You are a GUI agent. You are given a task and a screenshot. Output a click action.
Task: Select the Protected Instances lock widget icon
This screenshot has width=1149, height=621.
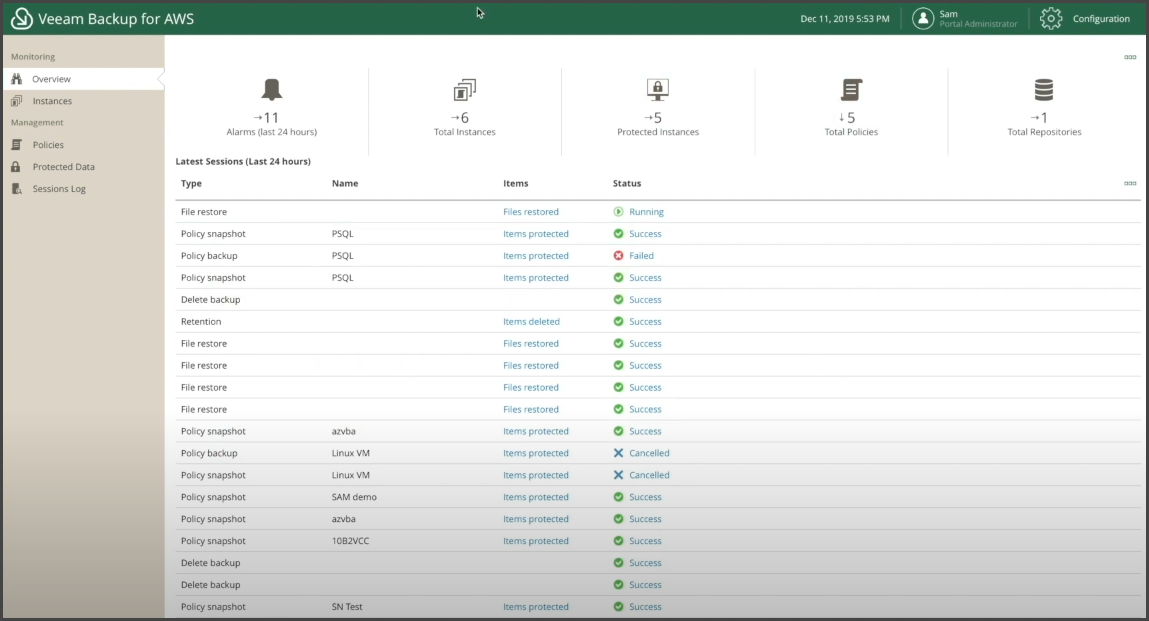coord(657,90)
